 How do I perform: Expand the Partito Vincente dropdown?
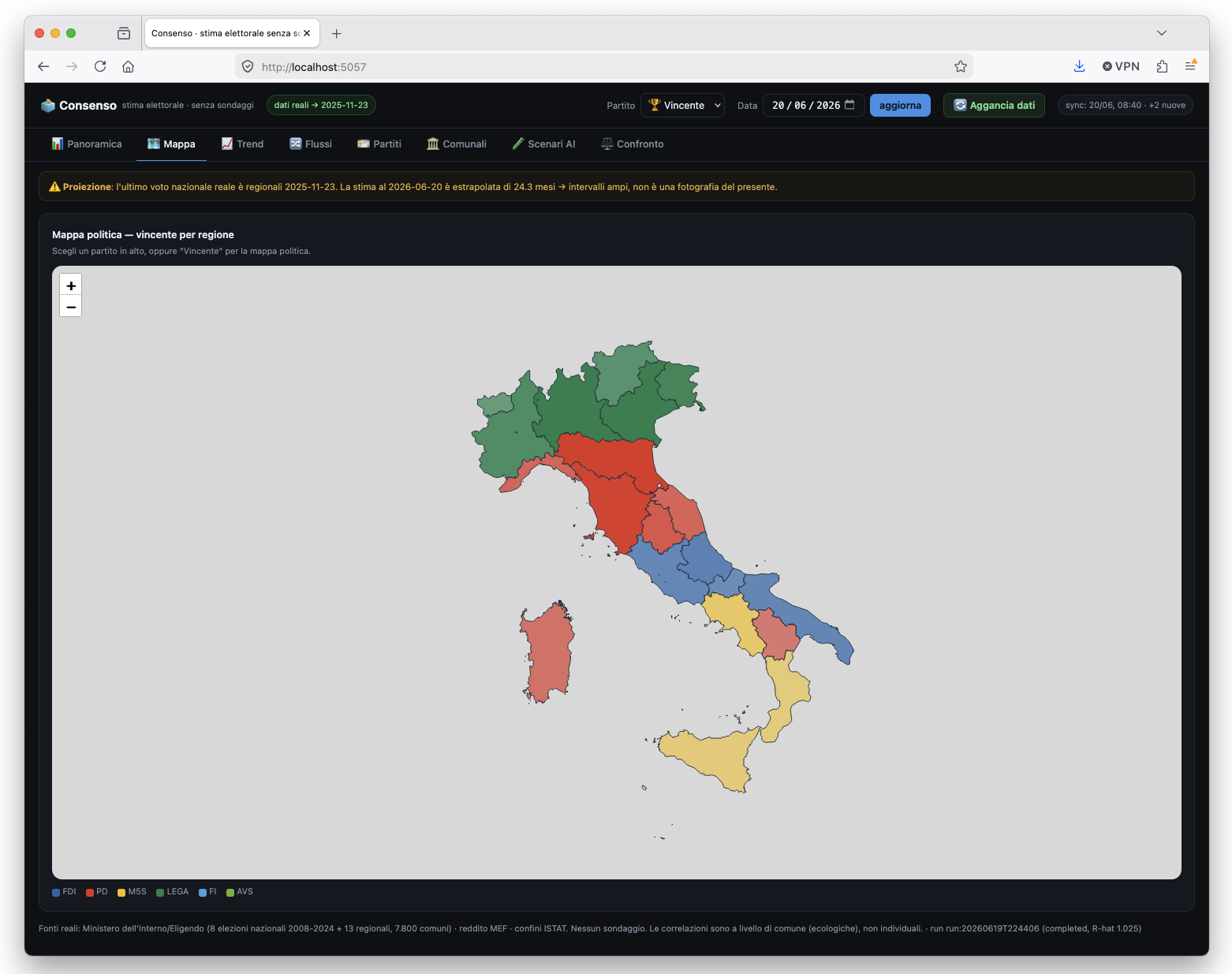pos(683,106)
